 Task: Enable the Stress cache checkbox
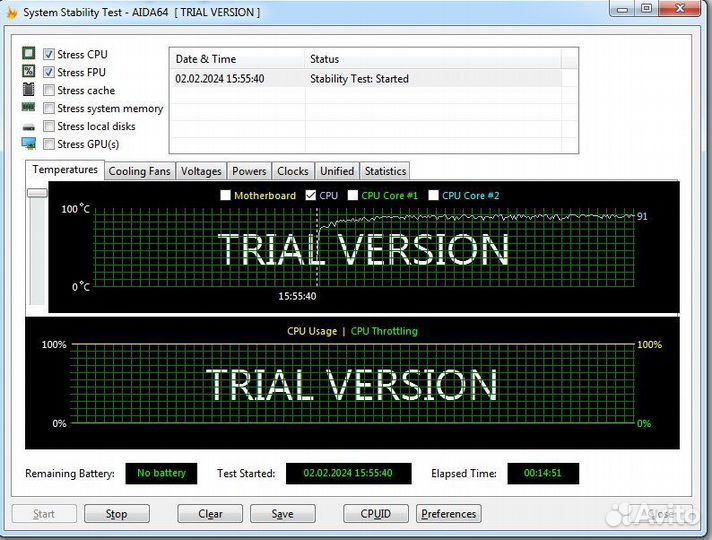point(49,90)
